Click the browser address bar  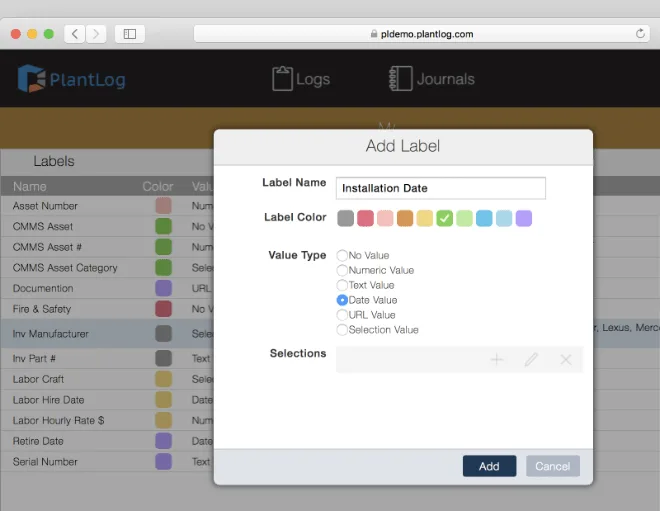422,34
